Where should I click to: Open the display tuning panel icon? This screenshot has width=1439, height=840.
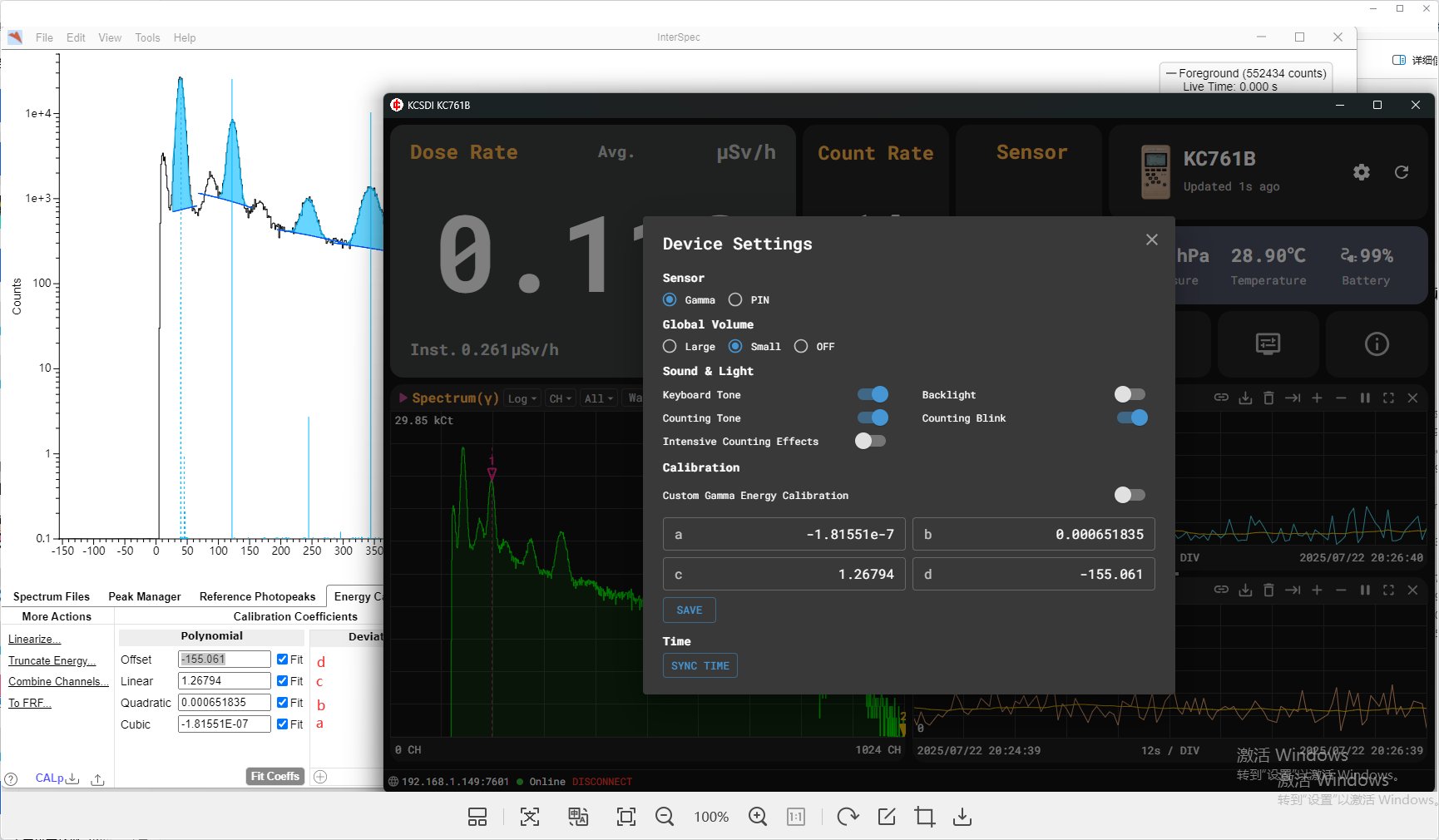click(1268, 343)
